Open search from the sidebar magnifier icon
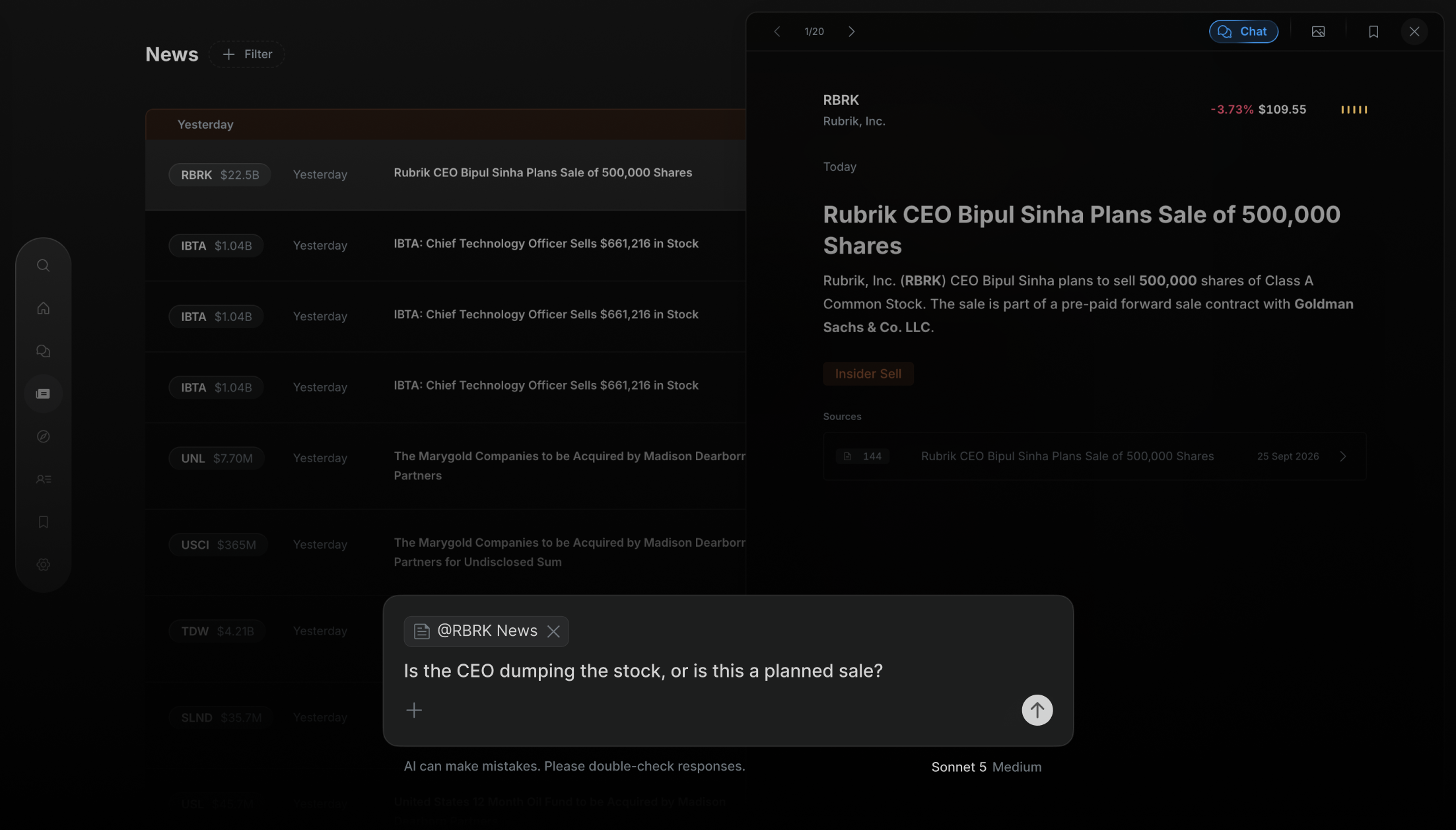This screenshot has height=830, width=1456. [x=43, y=265]
